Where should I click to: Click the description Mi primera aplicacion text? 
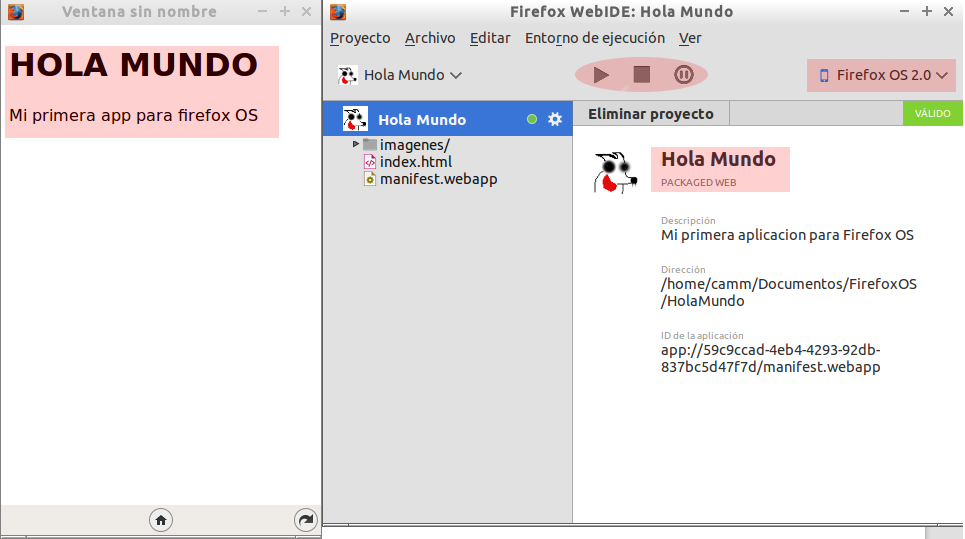click(x=787, y=235)
